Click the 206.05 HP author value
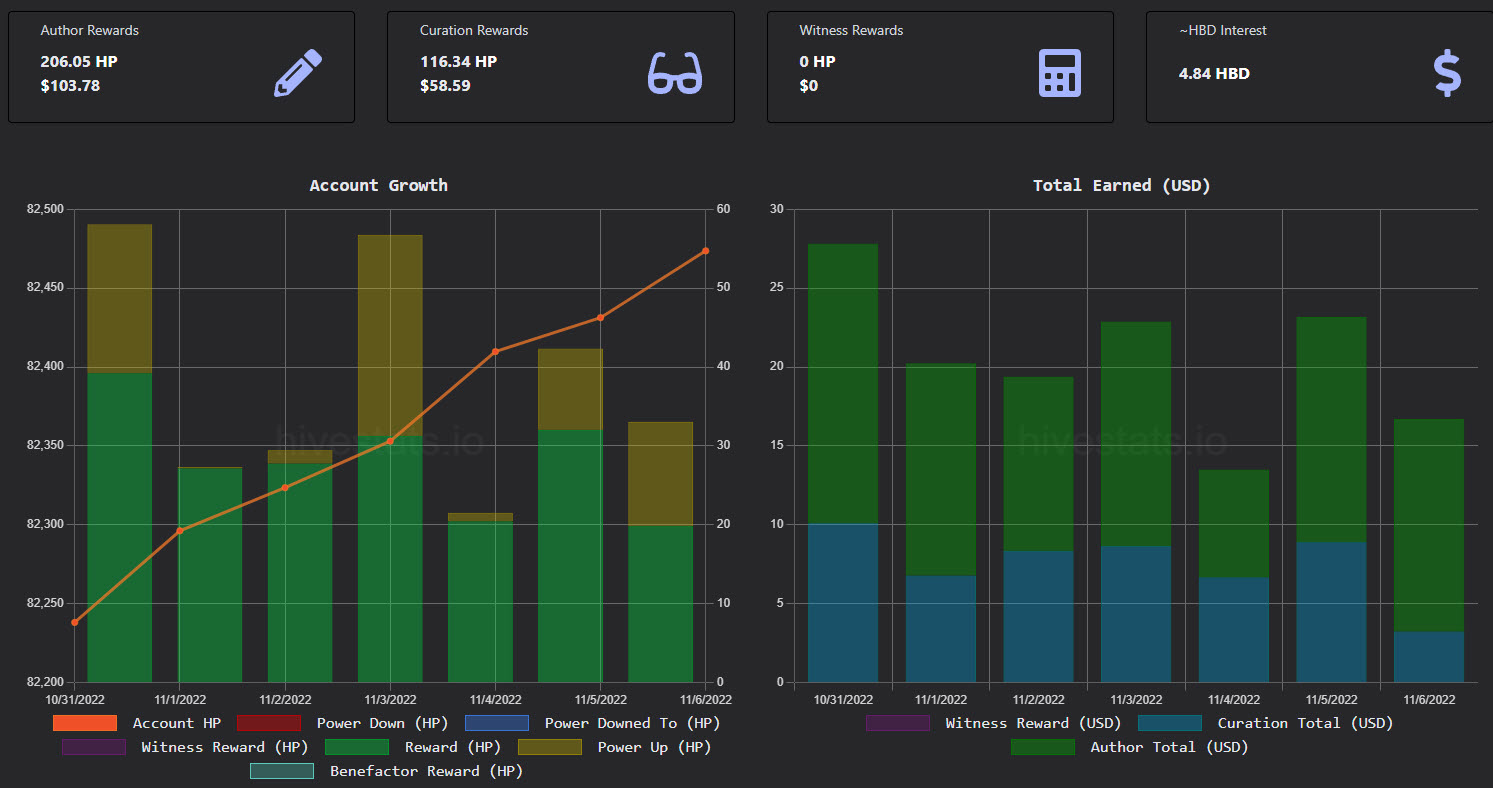Image resolution: width=1493 pixels, height=788 pixels. pos(79,61)
